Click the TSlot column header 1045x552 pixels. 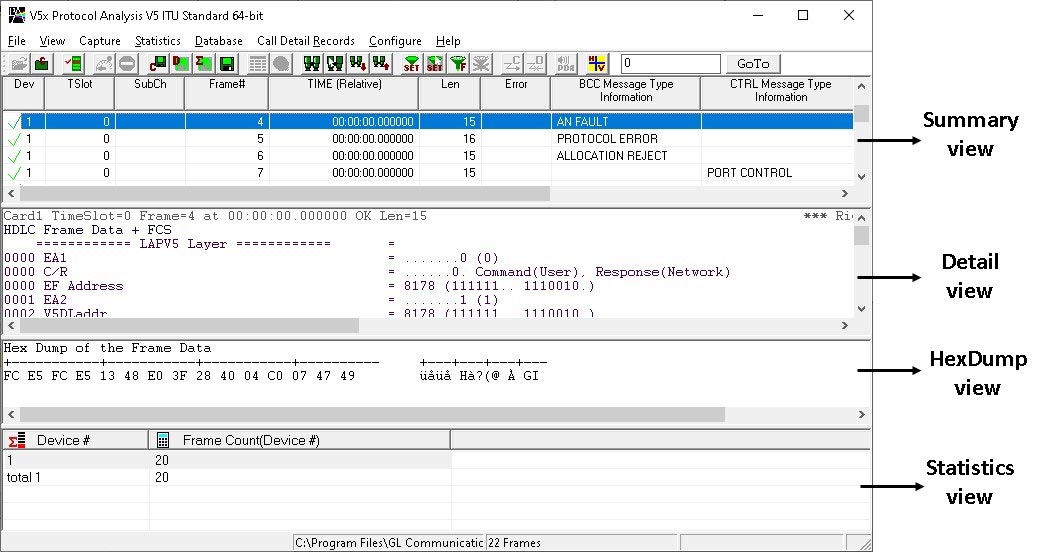[80, 93]
